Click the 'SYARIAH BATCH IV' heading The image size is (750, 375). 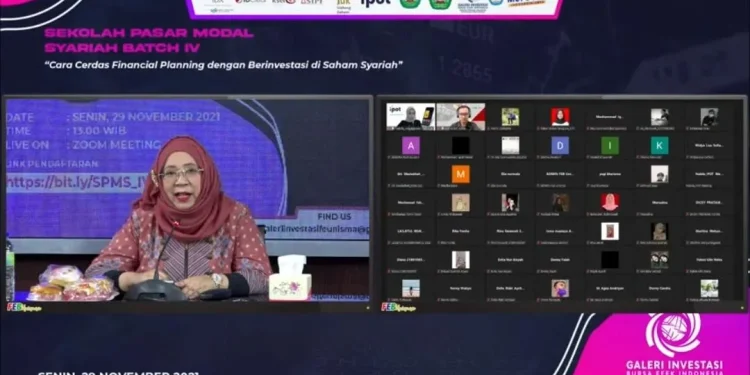(122, 48)
